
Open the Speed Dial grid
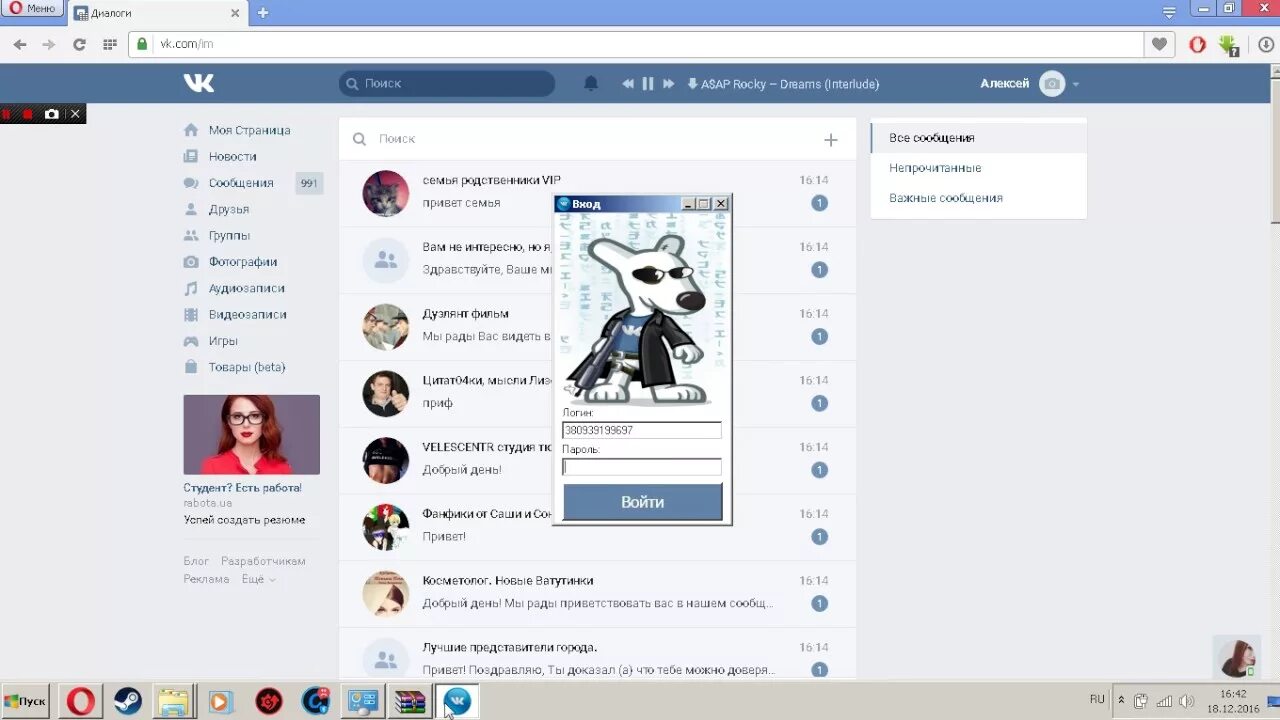click(110, 44)
